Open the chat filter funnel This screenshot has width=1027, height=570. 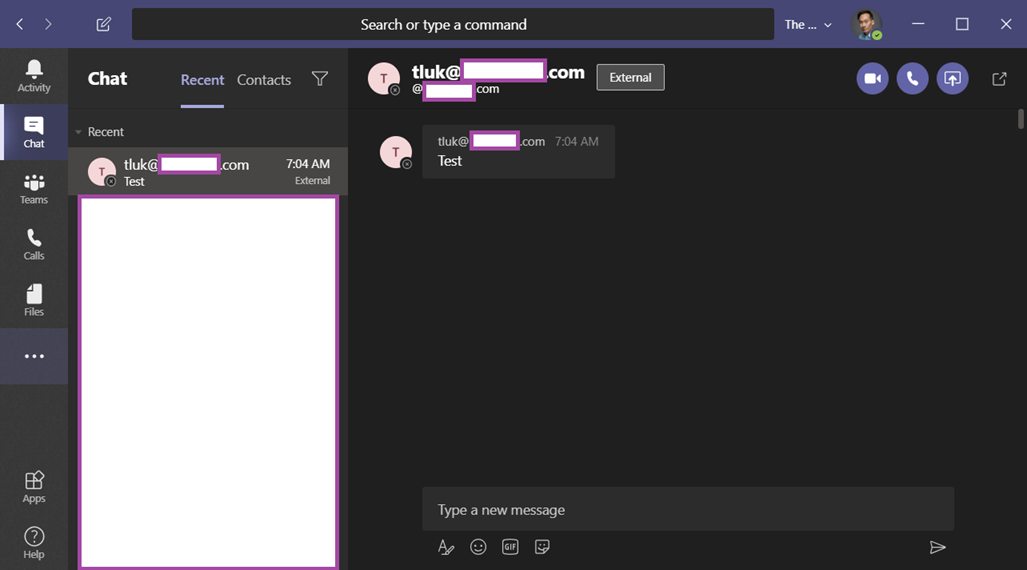point(320,79)
